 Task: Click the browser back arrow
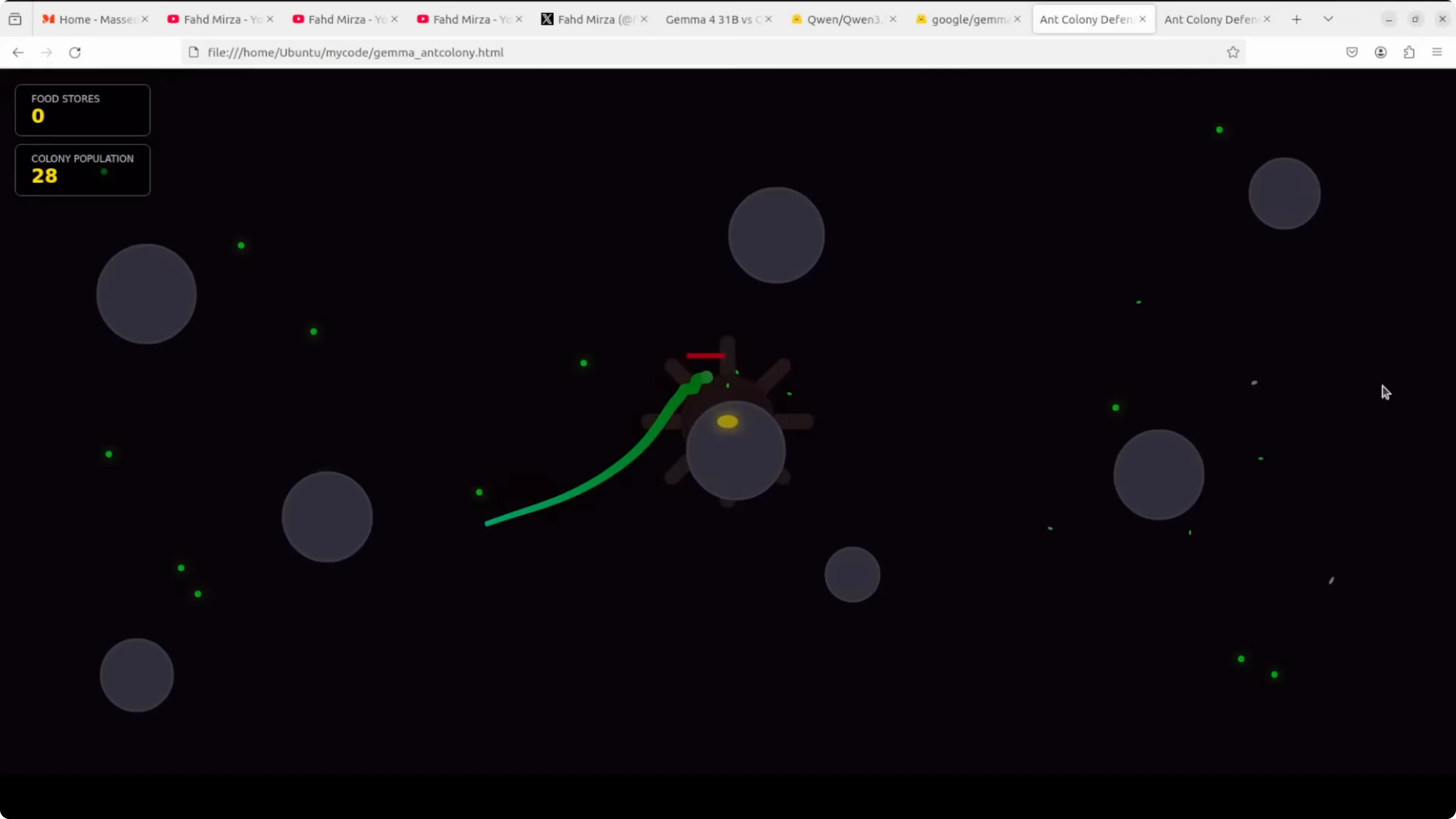point(18,53)
